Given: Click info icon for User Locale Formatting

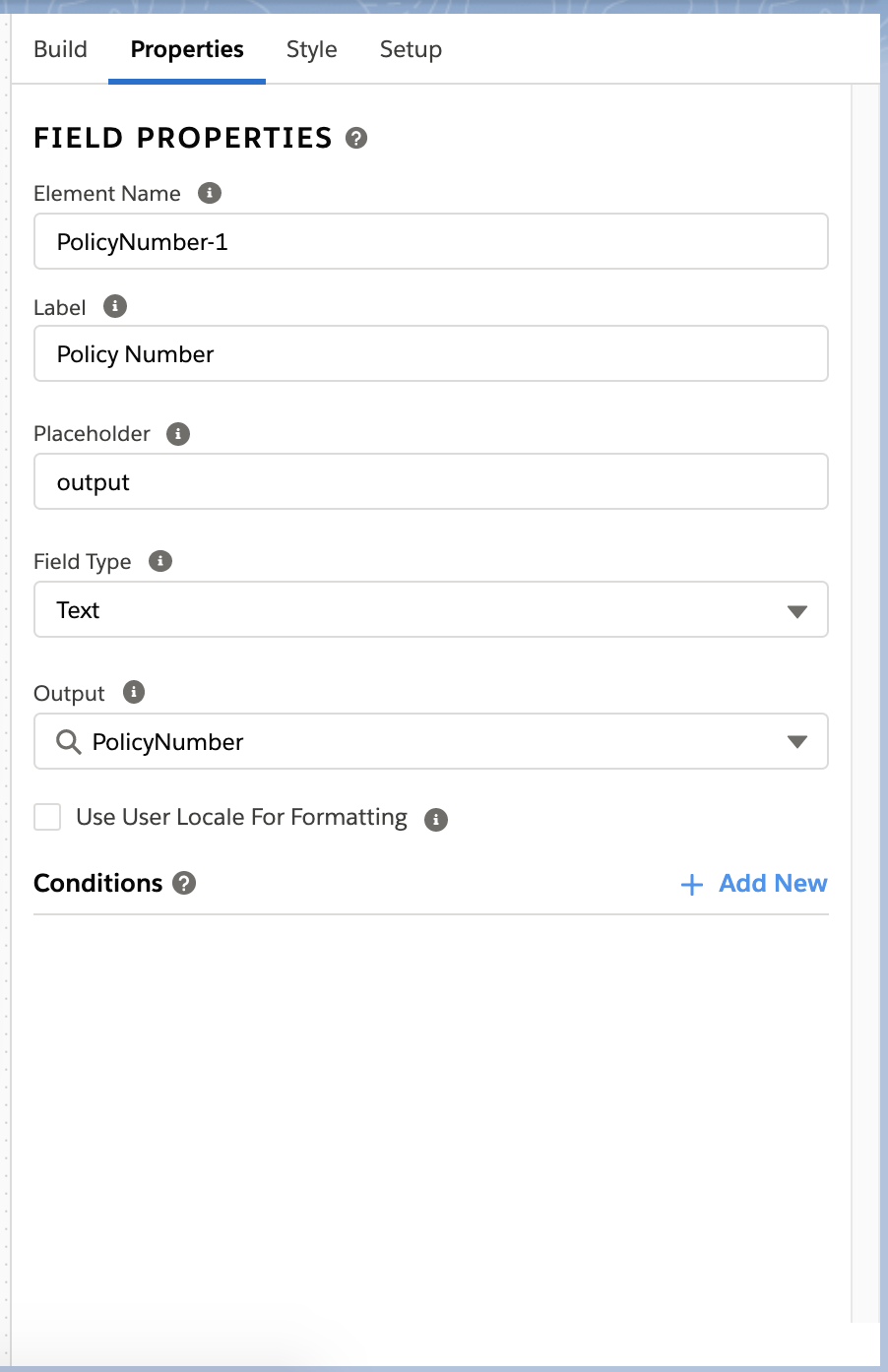Looking at the screenshot, I should pos(436,819).
